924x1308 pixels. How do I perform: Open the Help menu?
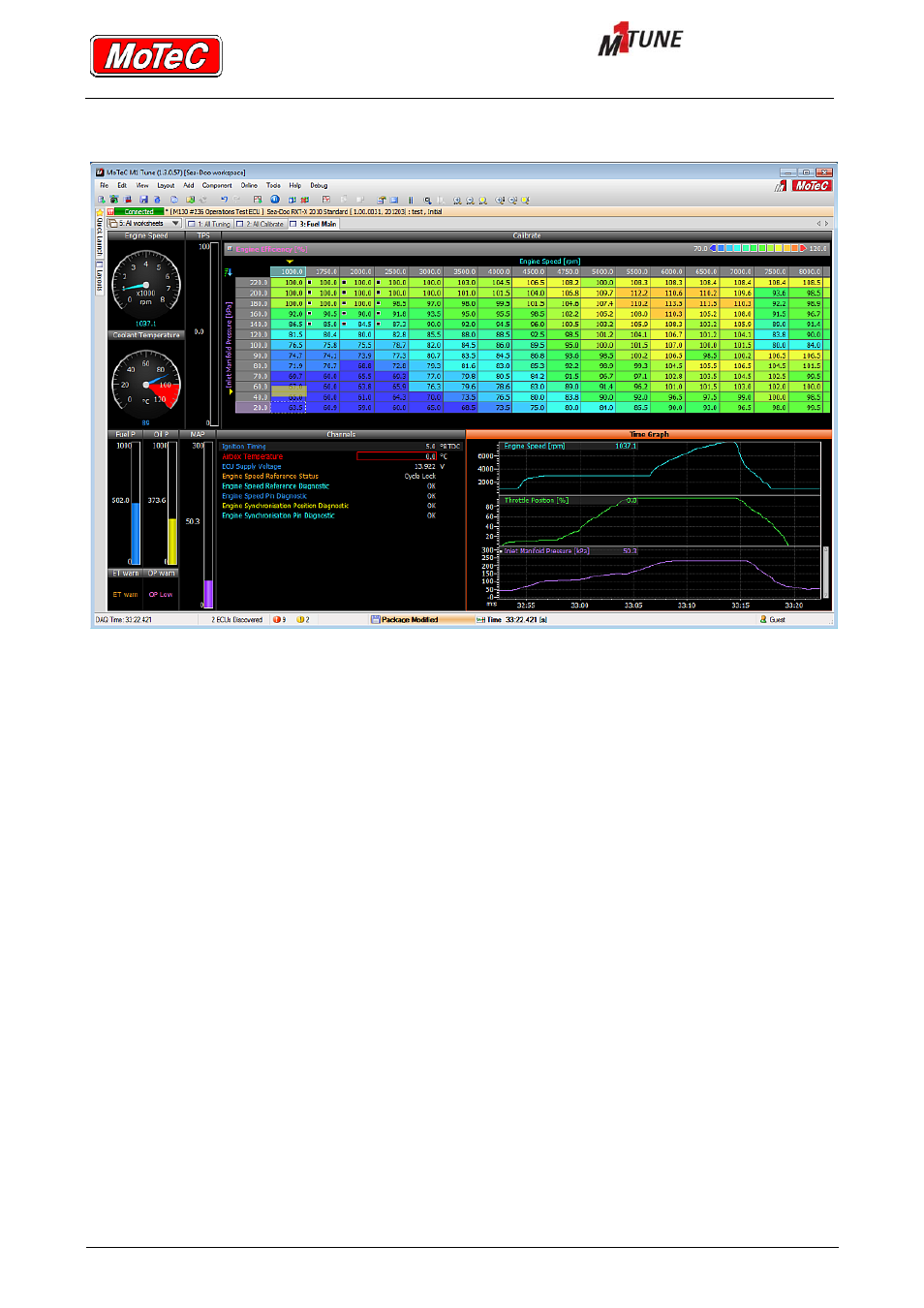(294, 185)
